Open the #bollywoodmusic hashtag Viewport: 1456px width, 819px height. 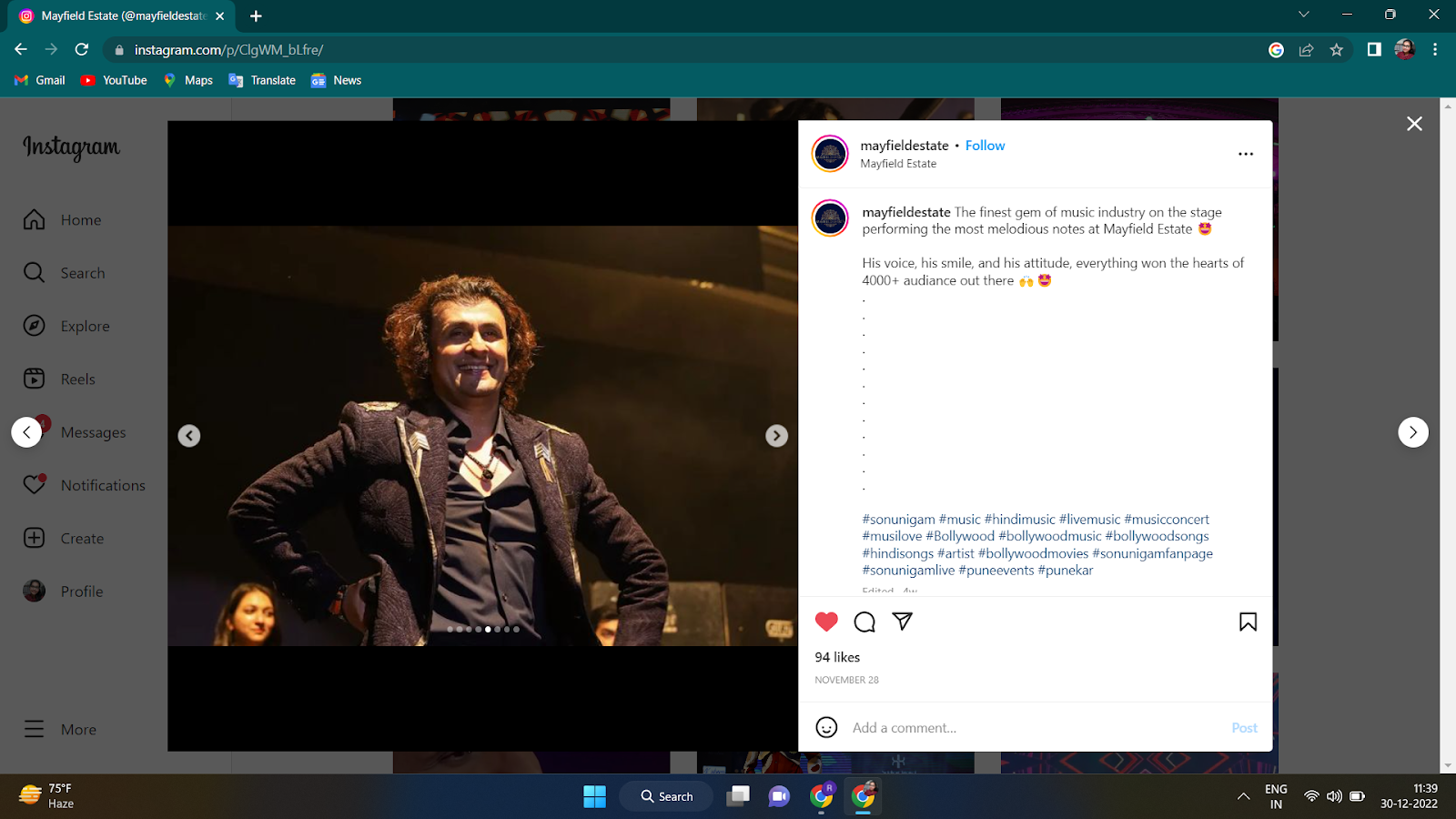click(x=1050, y=537)
